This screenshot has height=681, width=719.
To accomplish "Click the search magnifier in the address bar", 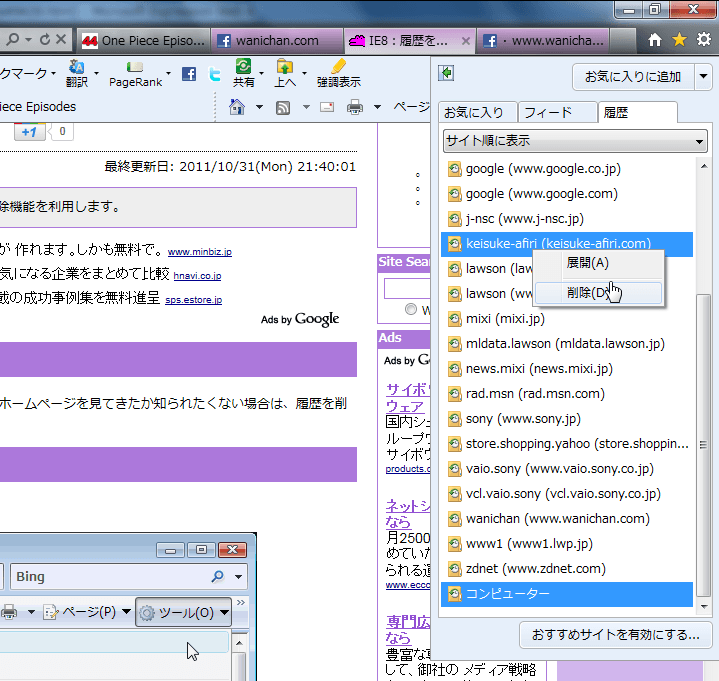I will coord(13,39).
